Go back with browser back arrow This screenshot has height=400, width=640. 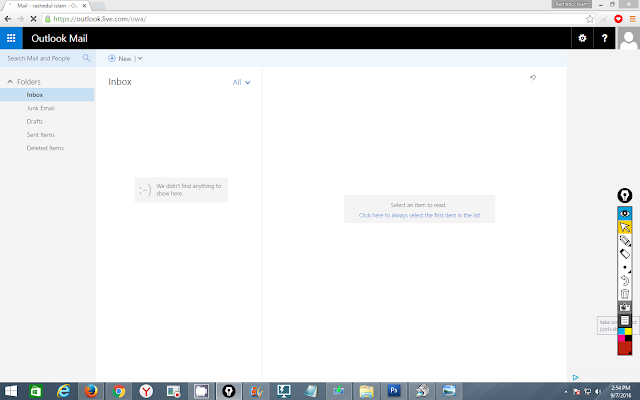click(x=8, y=19)
